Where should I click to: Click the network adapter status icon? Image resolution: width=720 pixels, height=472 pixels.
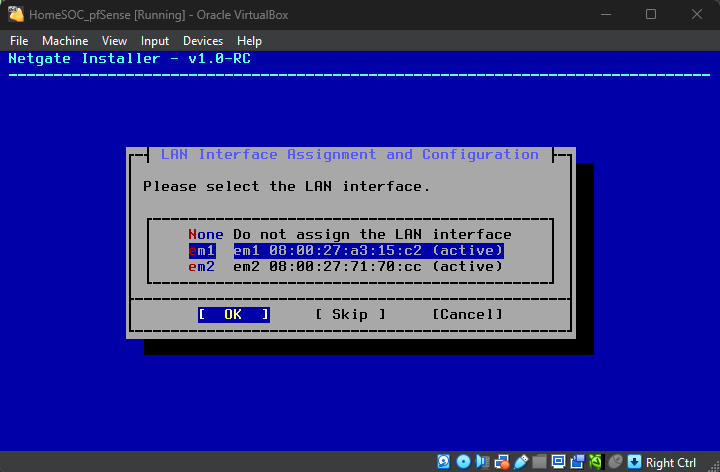coord(501,462)
